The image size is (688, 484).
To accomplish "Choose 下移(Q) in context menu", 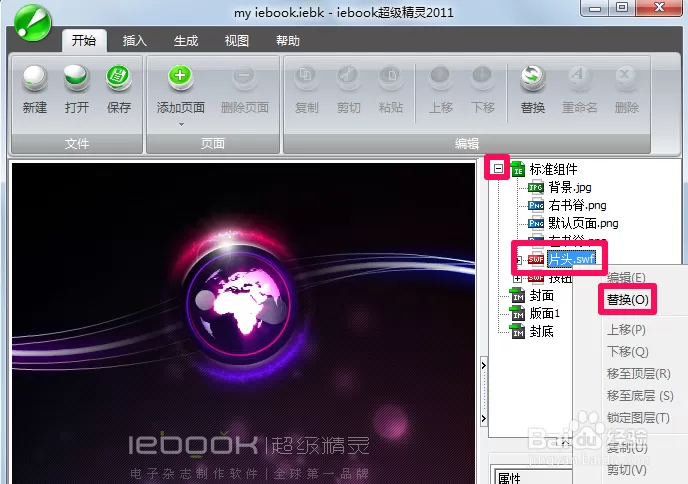I will pyautogui.click(x=627, y=351).
